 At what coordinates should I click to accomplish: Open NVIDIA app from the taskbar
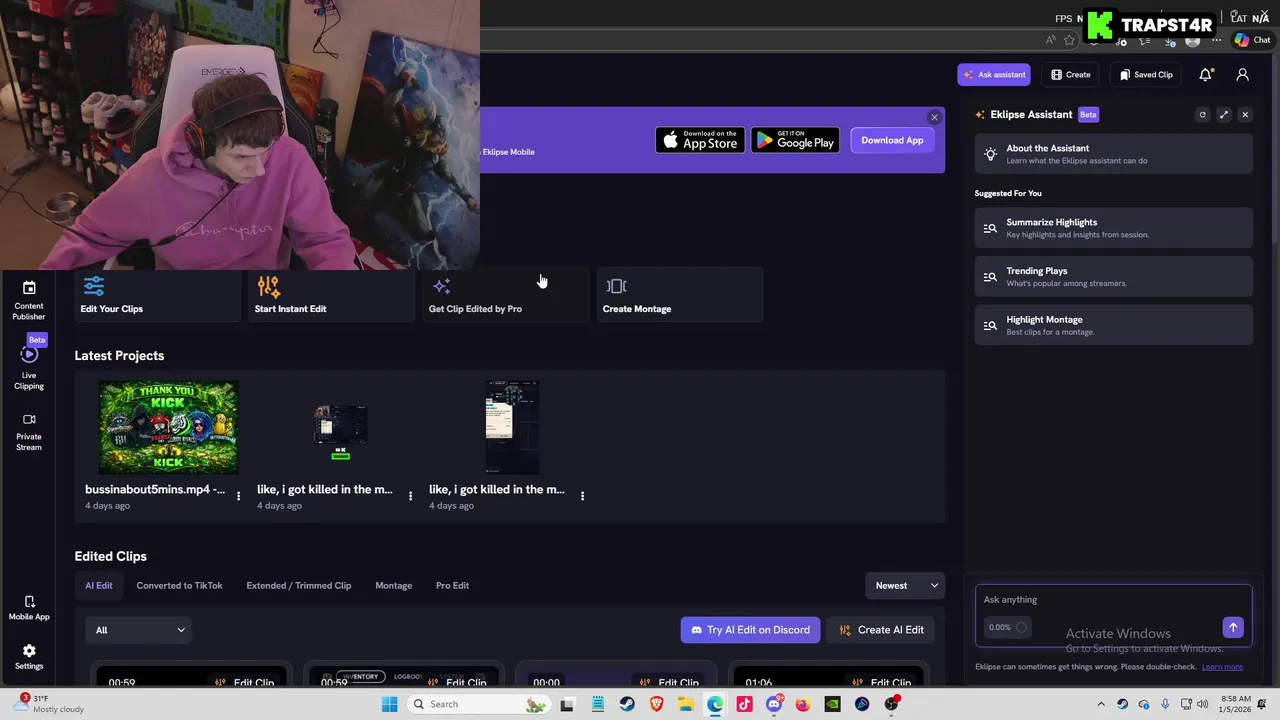point(832,704)
